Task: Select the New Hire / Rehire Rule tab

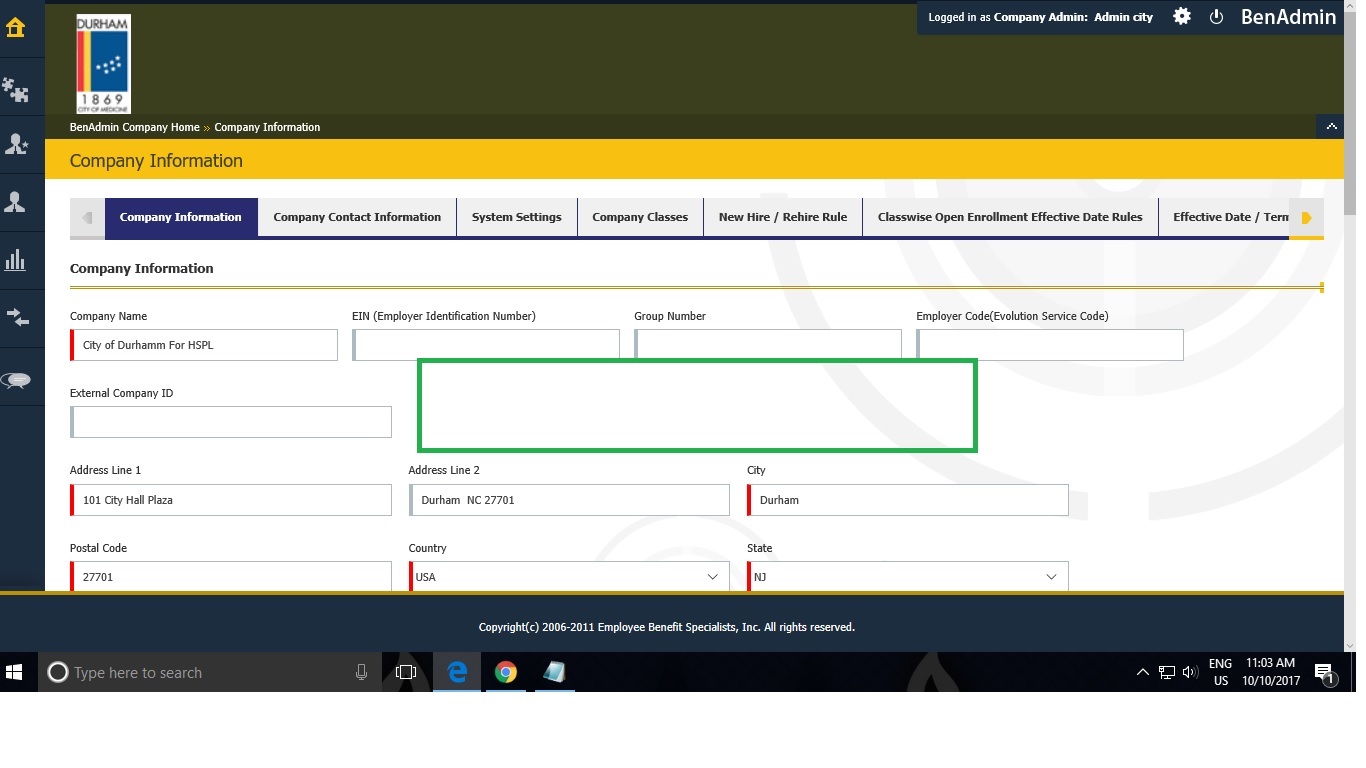Action: click(782, 217)
